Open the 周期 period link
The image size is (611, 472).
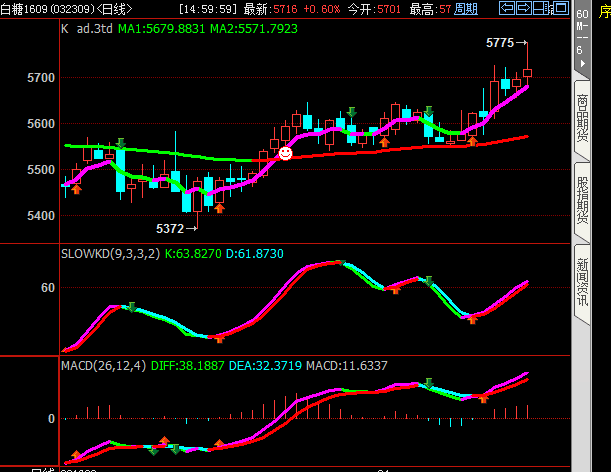tap(466, 9)
